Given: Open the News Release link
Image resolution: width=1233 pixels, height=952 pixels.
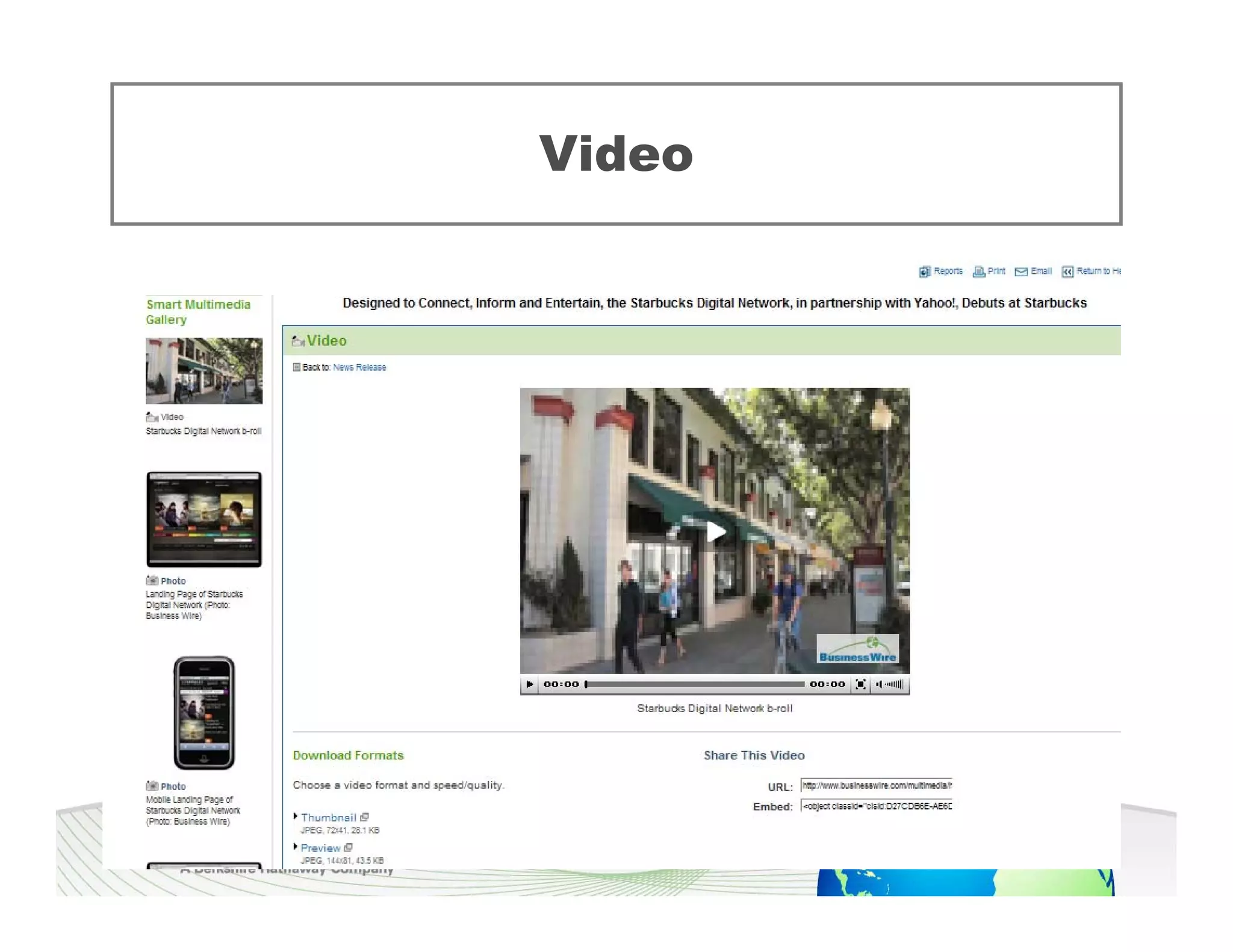Looking at the screenshot, I should click(x=359, y=367).
